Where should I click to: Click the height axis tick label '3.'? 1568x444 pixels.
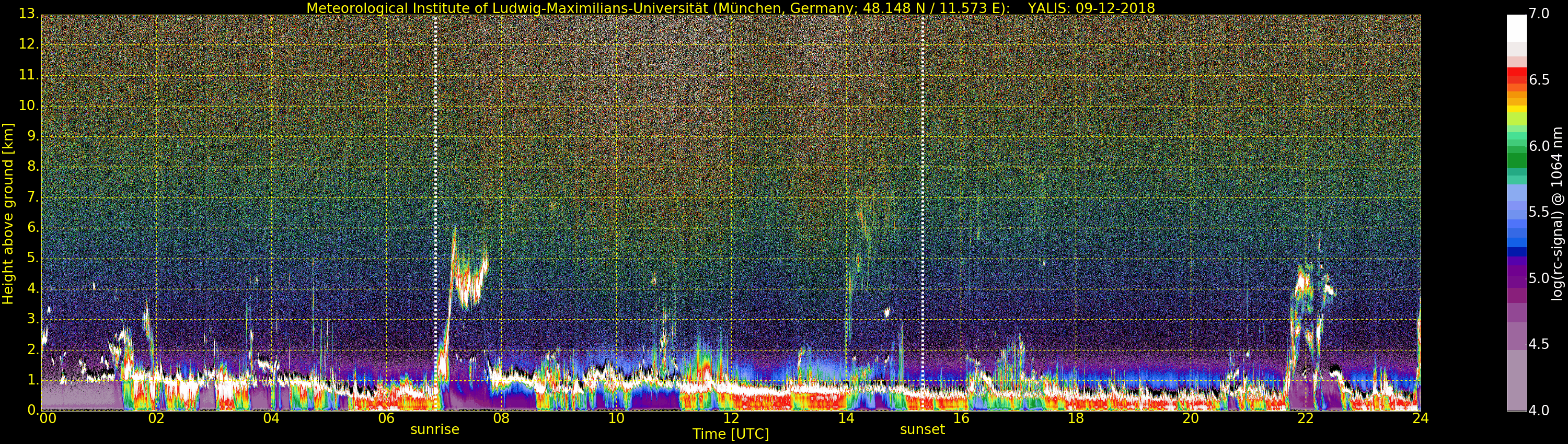pos(33,319)
